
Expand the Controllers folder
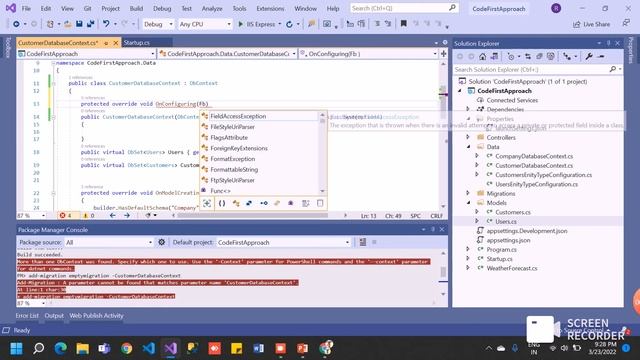[x=468, y=138]
